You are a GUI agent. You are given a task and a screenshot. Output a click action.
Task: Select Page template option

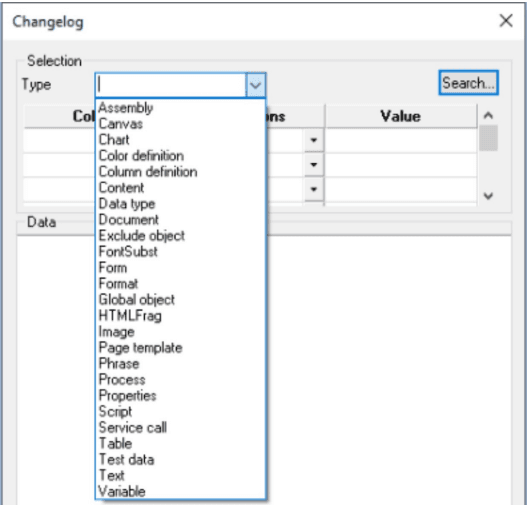(x=181, y=348)
